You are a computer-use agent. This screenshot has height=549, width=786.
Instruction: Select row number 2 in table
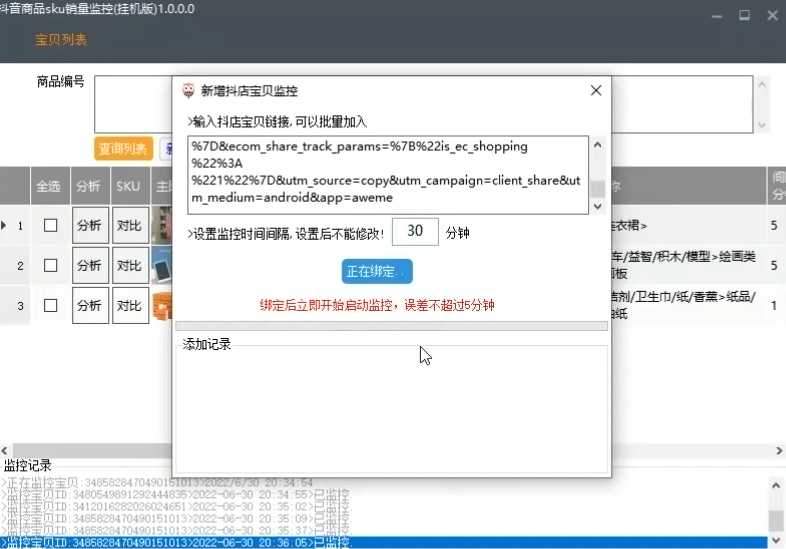coord(20,266)
